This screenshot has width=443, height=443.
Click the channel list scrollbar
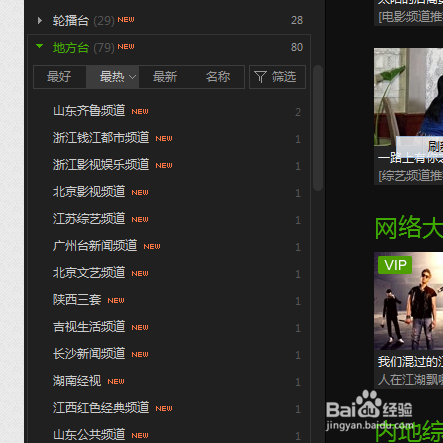318,128
